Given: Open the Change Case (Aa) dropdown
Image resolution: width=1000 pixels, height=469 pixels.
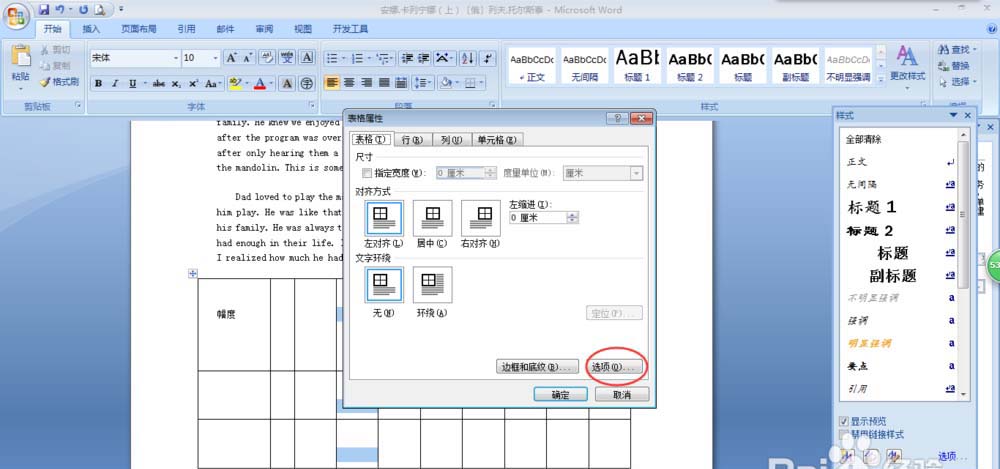Looking at the screenshot, I should pos(214,84).
